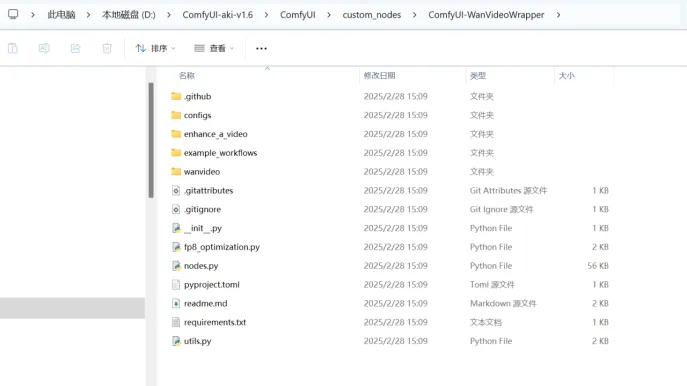Select the wanvideo folder name
687x386 pixels.
[x=202, y=171]
